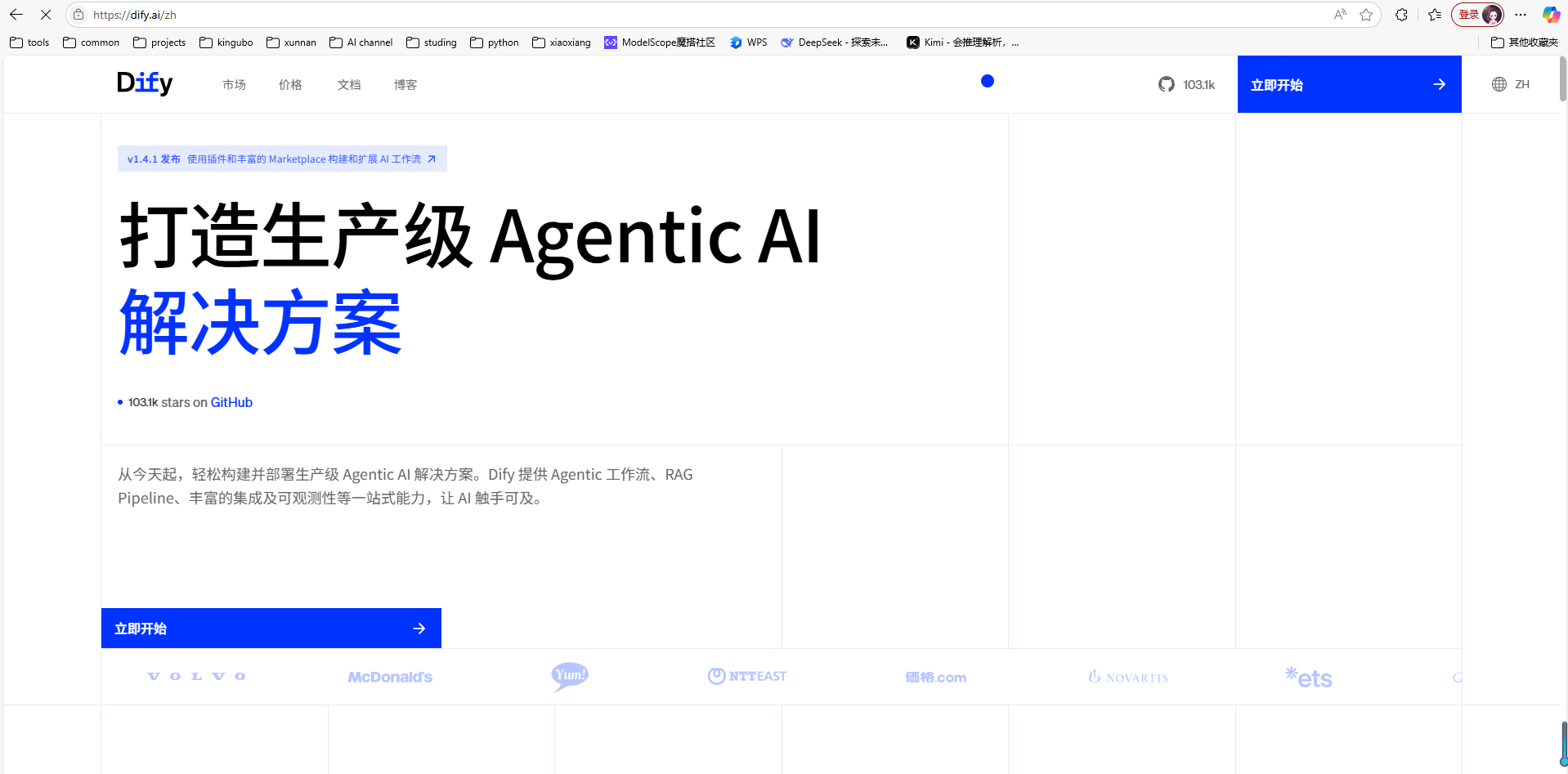Click the address bar URL field
Viewport: 1568px width, 774px height.
(x=654, y=15)
